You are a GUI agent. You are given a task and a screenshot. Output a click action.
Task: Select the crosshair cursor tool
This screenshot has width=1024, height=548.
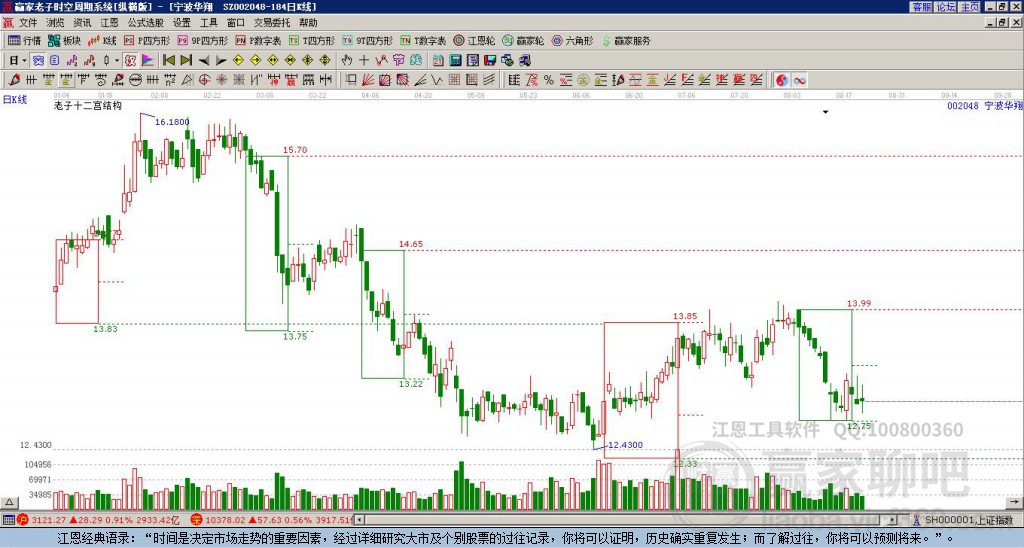(x=364, y=61)
